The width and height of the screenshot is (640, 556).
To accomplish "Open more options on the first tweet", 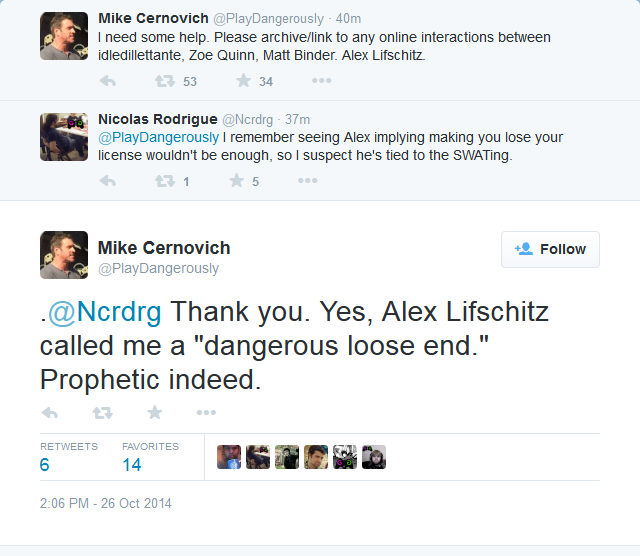I will click(322, 80).
